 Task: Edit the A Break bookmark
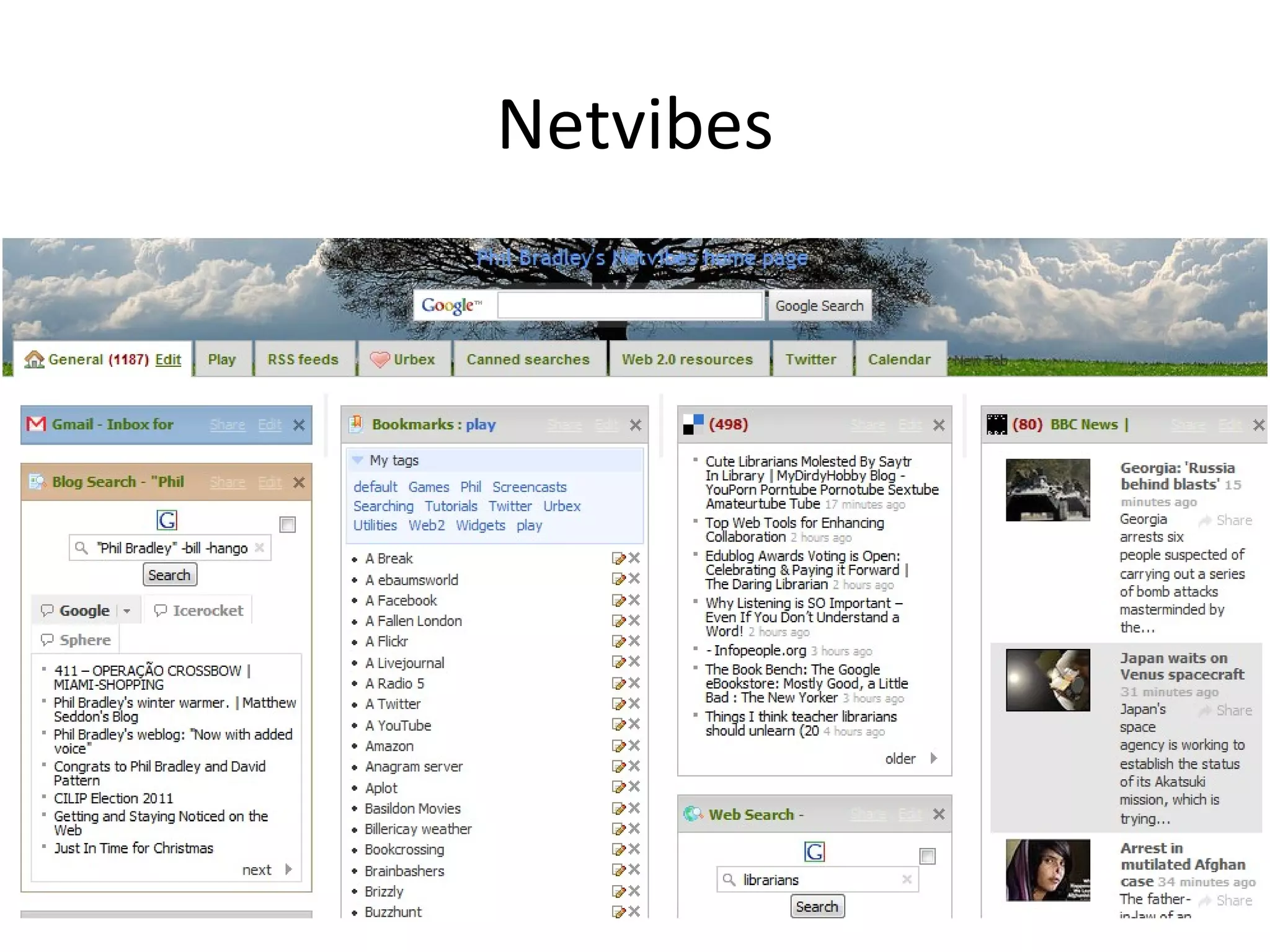pyautogui.click(x=618, y=558)
